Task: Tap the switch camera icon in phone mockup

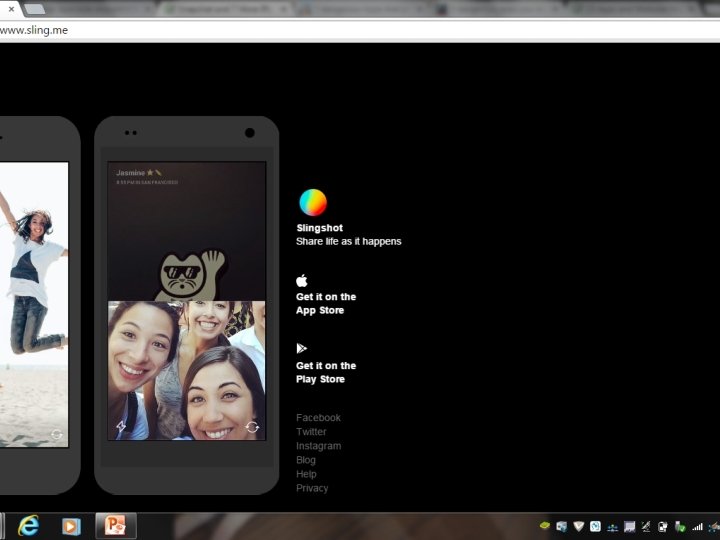Action: click(252, 428)
